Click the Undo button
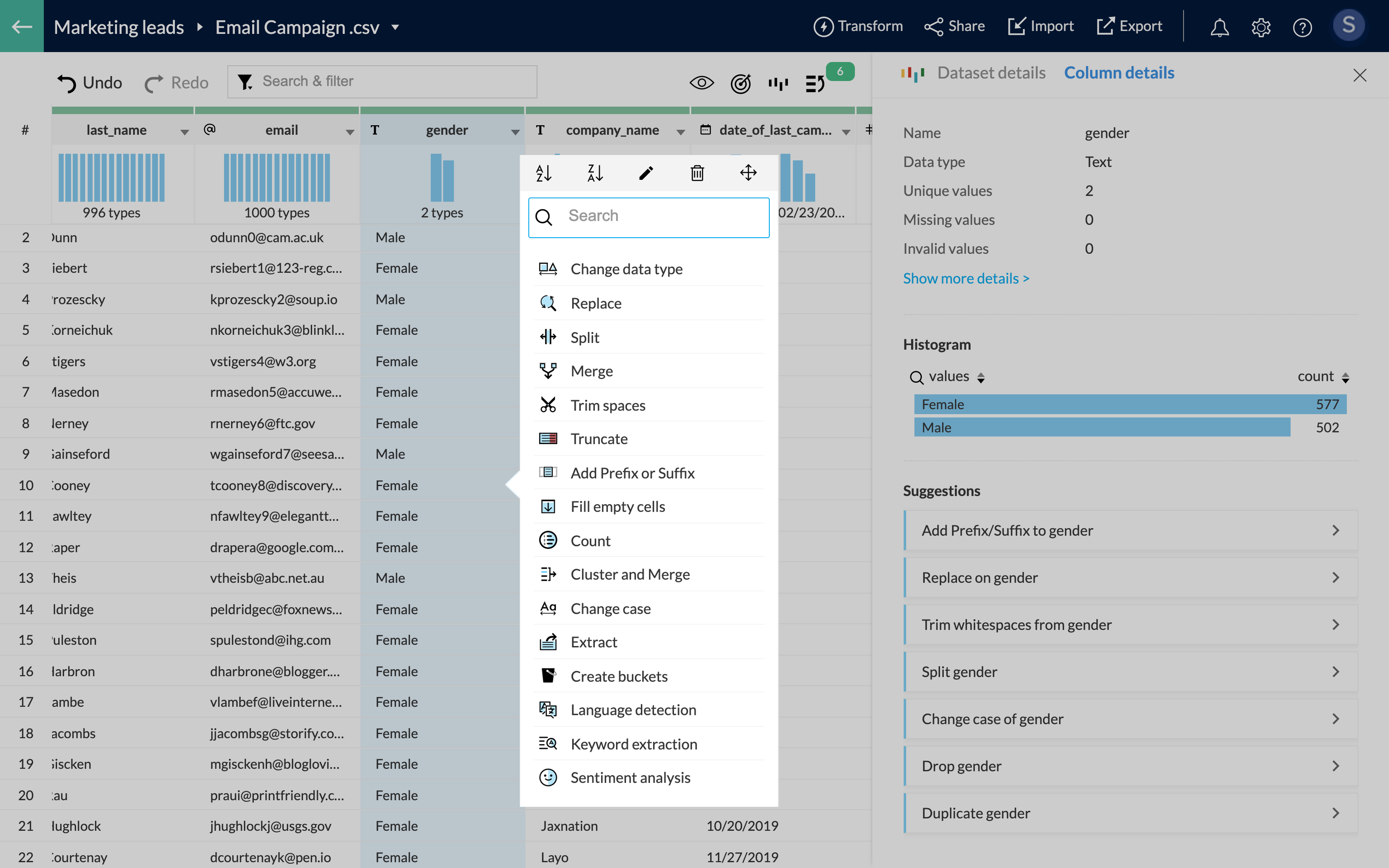The image size is (1389, 868). (x=90, y=83)
